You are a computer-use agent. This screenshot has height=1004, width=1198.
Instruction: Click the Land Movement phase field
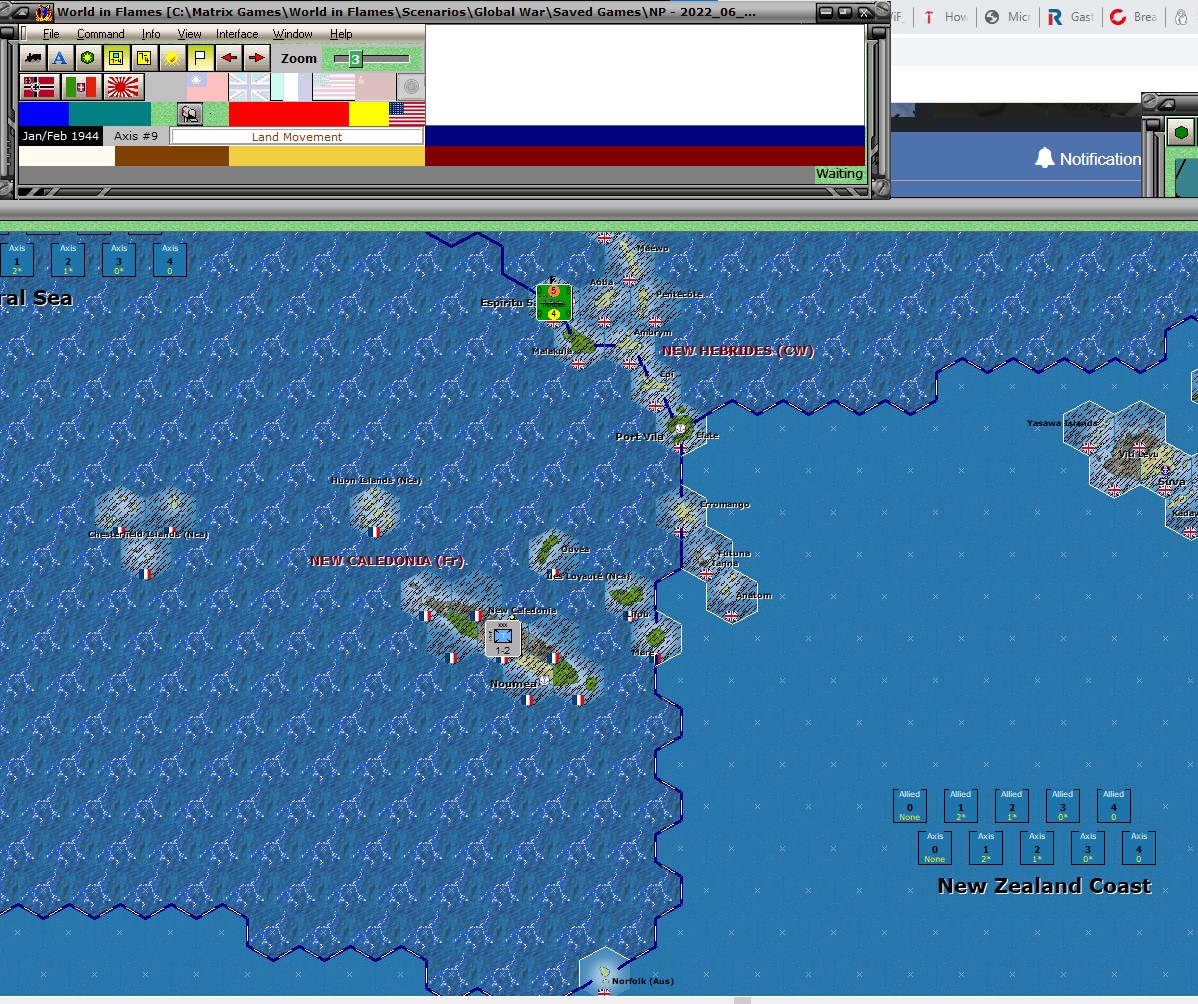point(296,137)
